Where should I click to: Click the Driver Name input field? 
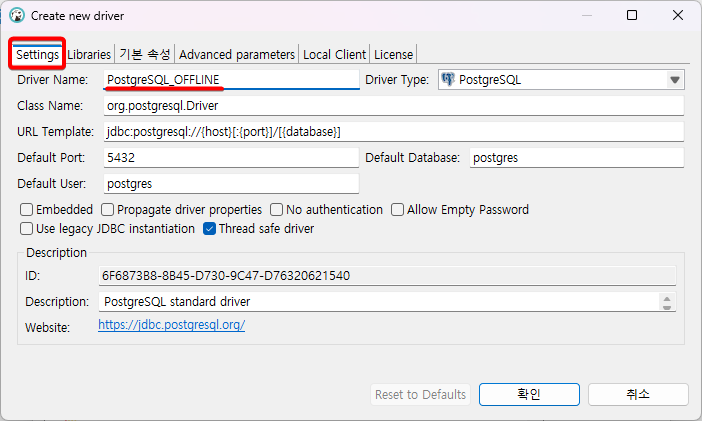pyautogui.click(x=231, y=80)
